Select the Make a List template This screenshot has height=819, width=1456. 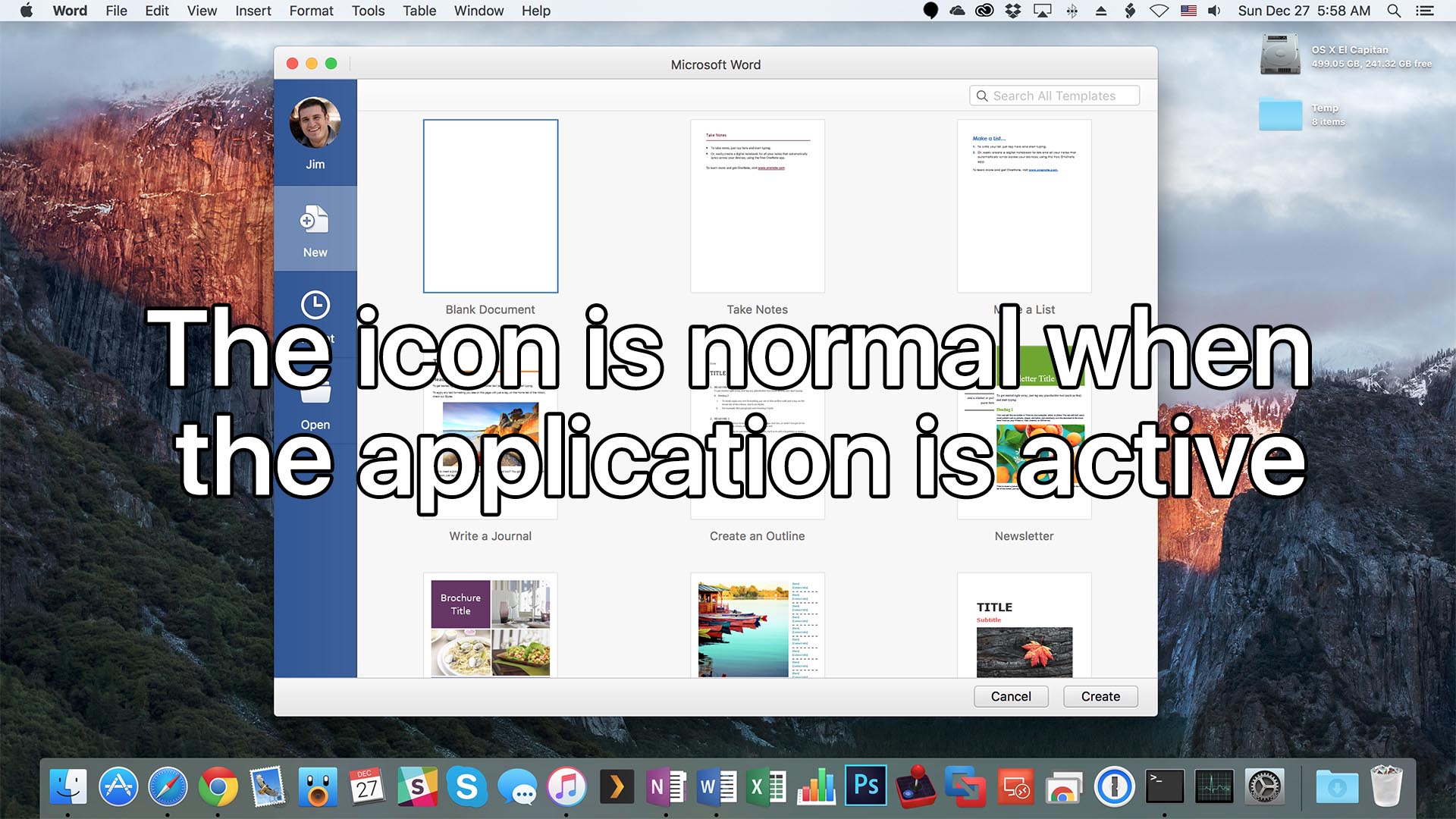[1024, 206]
